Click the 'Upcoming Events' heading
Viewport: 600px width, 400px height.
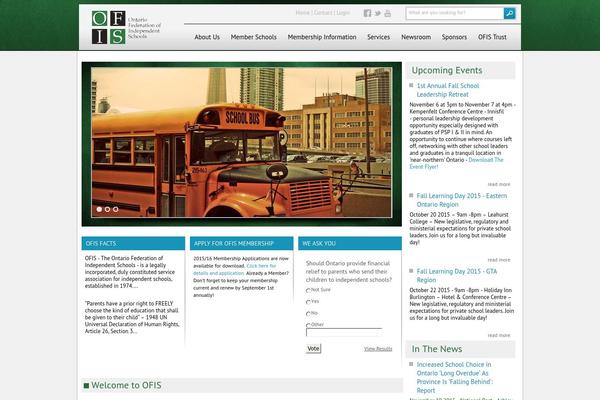447,70
